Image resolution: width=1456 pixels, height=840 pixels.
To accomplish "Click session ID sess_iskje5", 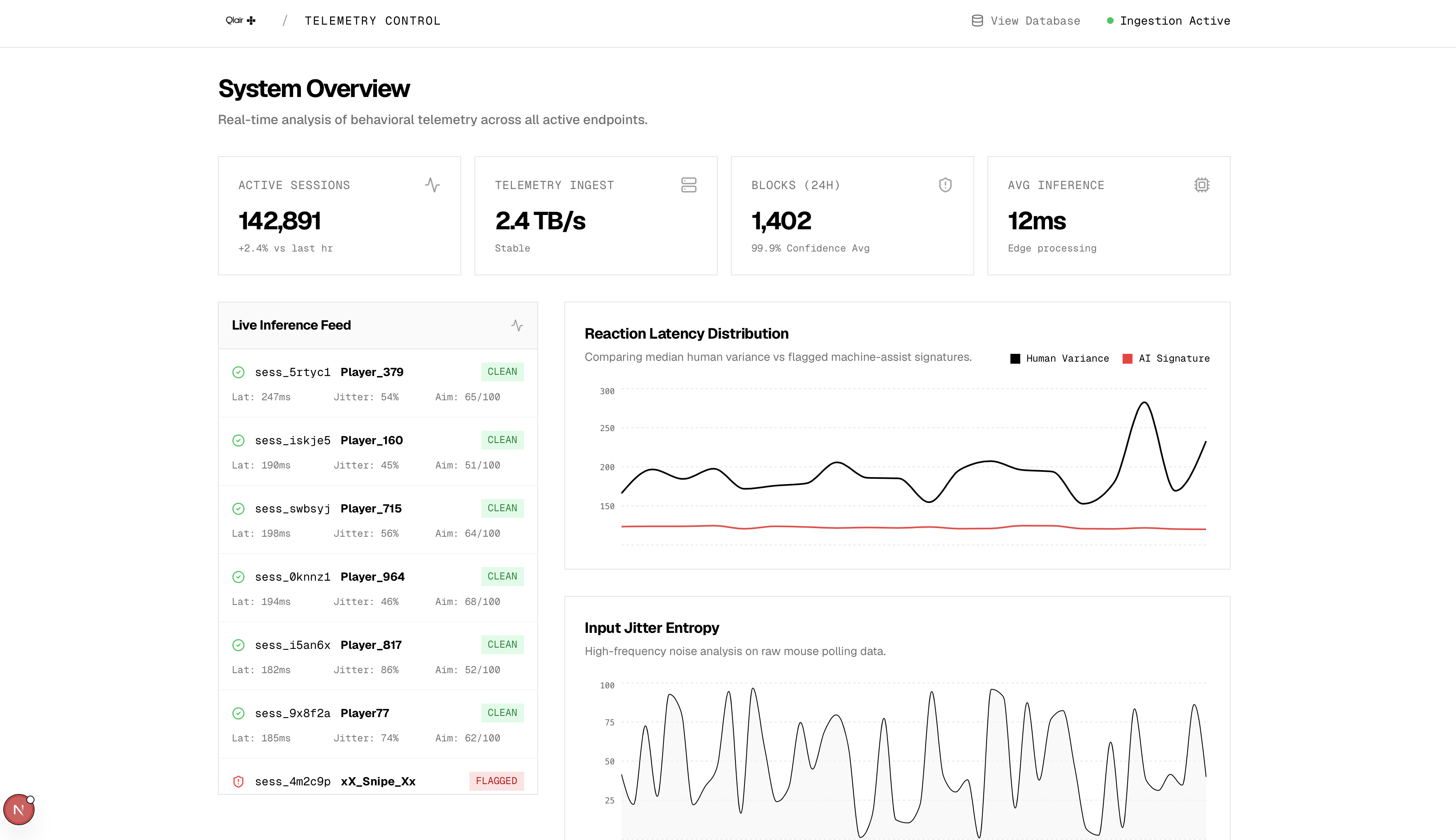I will pos(293,441).
